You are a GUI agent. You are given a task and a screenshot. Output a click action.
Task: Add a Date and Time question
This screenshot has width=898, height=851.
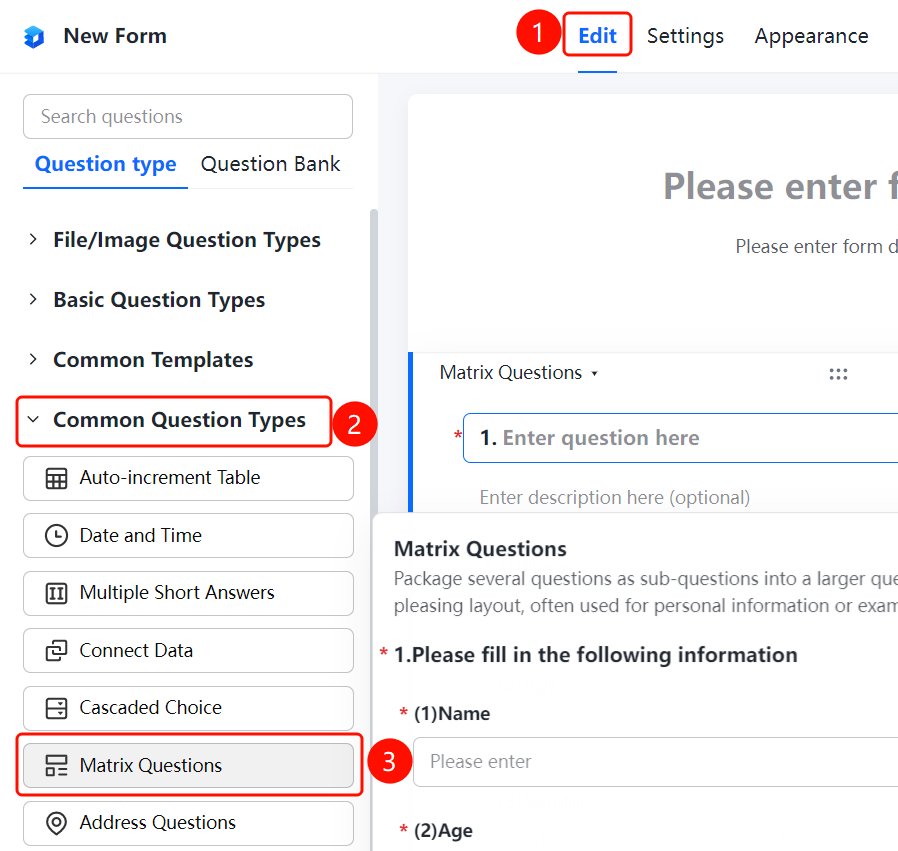[x=188, y=535]
